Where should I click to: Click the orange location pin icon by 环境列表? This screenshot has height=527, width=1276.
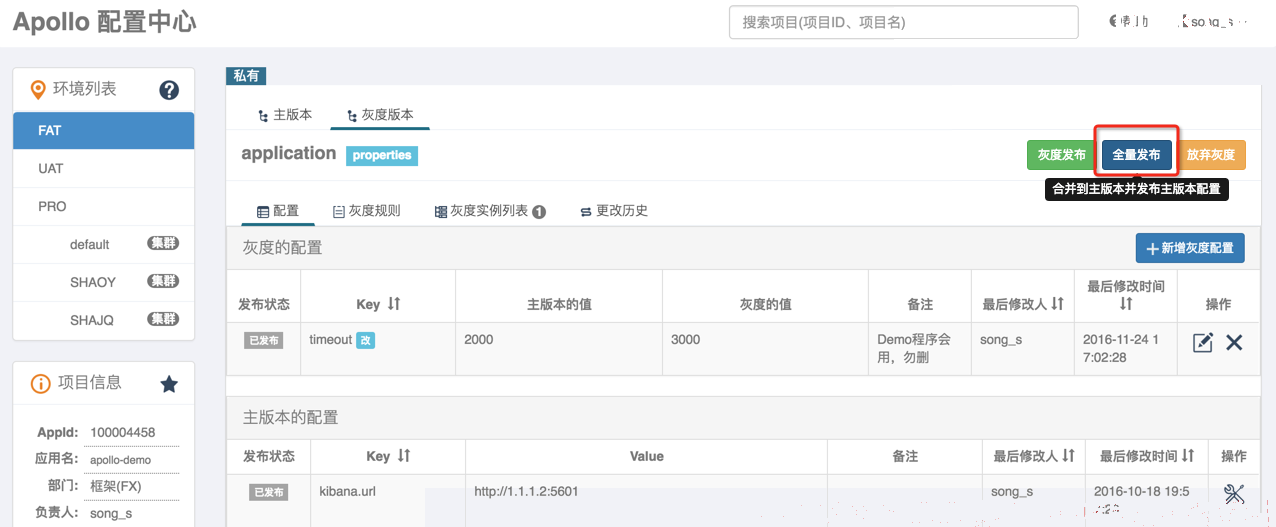pyautogui.click(x=38, y=90)
